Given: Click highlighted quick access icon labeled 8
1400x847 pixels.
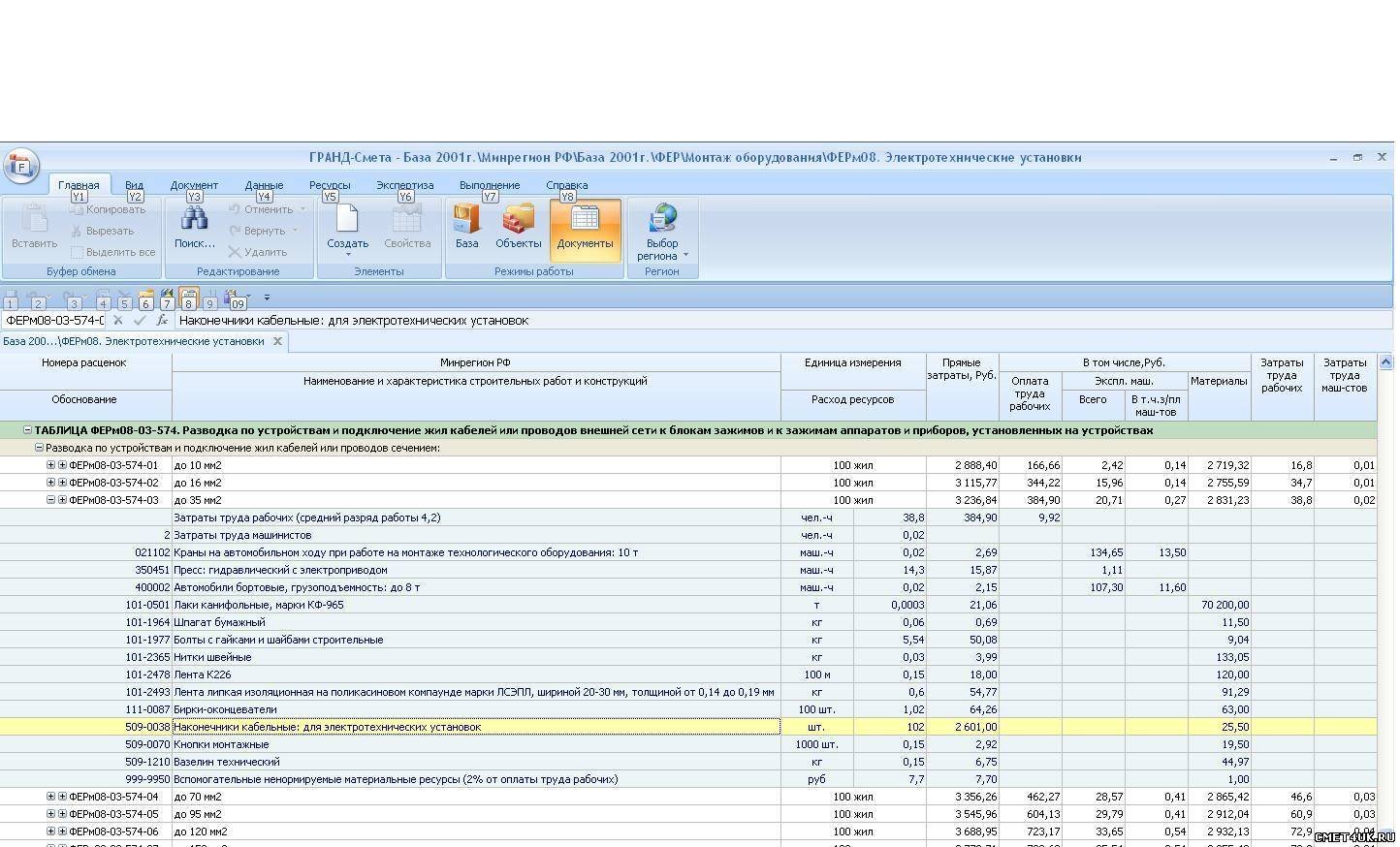Looking at the screenshot, I should pos(189,298).
